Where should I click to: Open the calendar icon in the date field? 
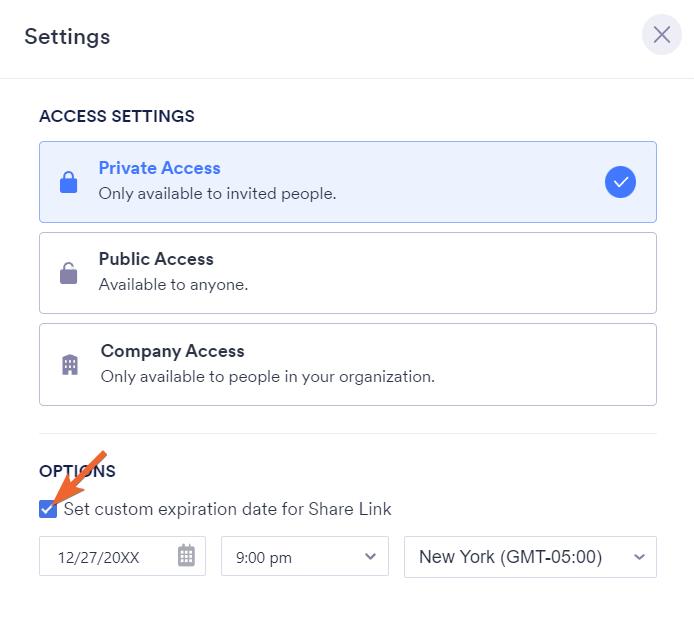(186, 556)
